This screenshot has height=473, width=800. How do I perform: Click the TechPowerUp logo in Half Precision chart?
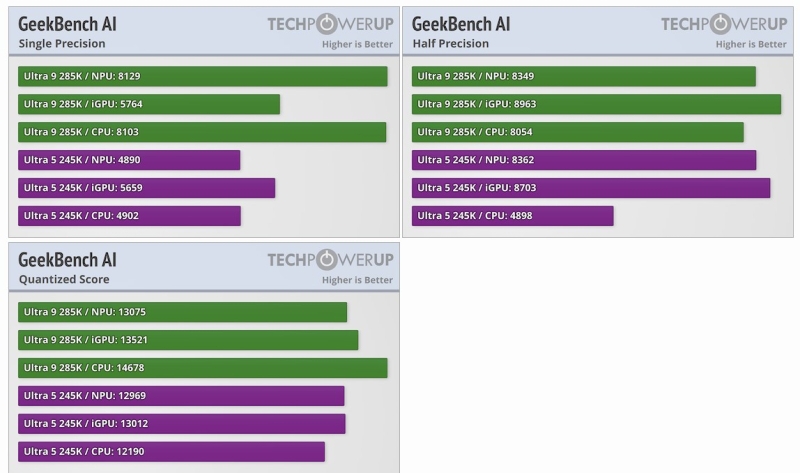coord(723,24)
